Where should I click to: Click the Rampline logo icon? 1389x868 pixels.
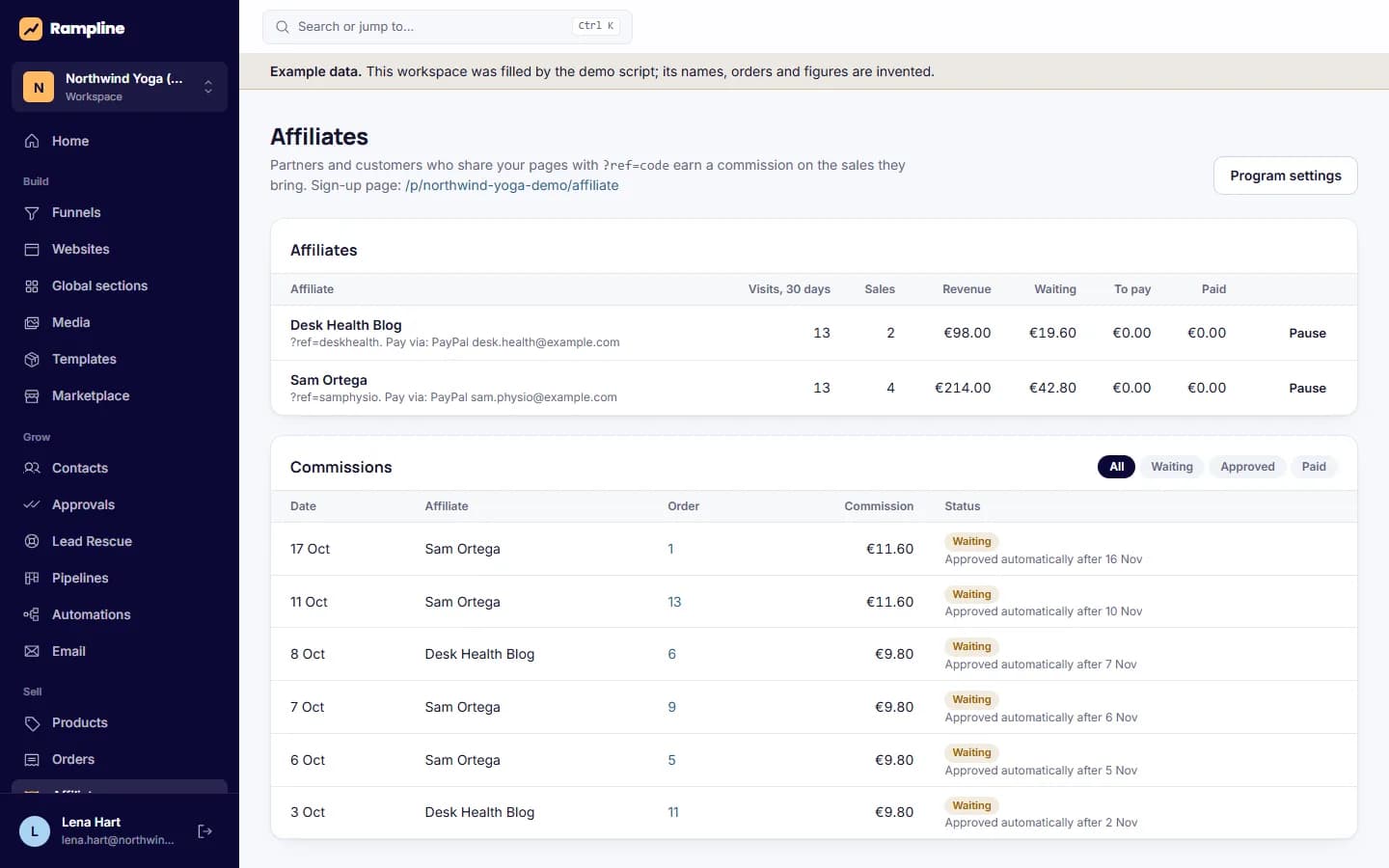pos(31,29)
